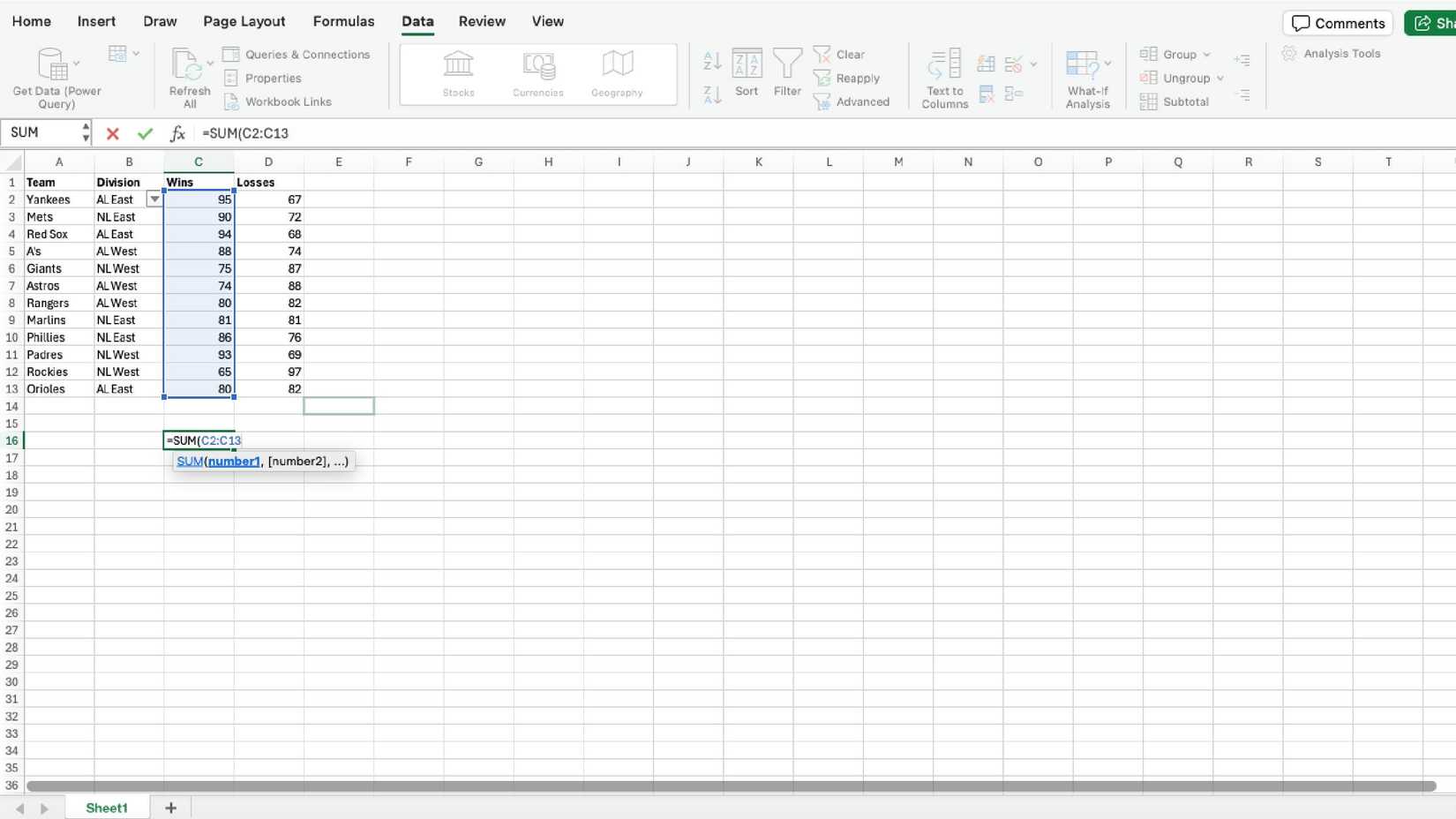This screenshot has height=819, width=1456.
Task: Expand the Data Validation dropdown arrow
Action: [1033, 64]
